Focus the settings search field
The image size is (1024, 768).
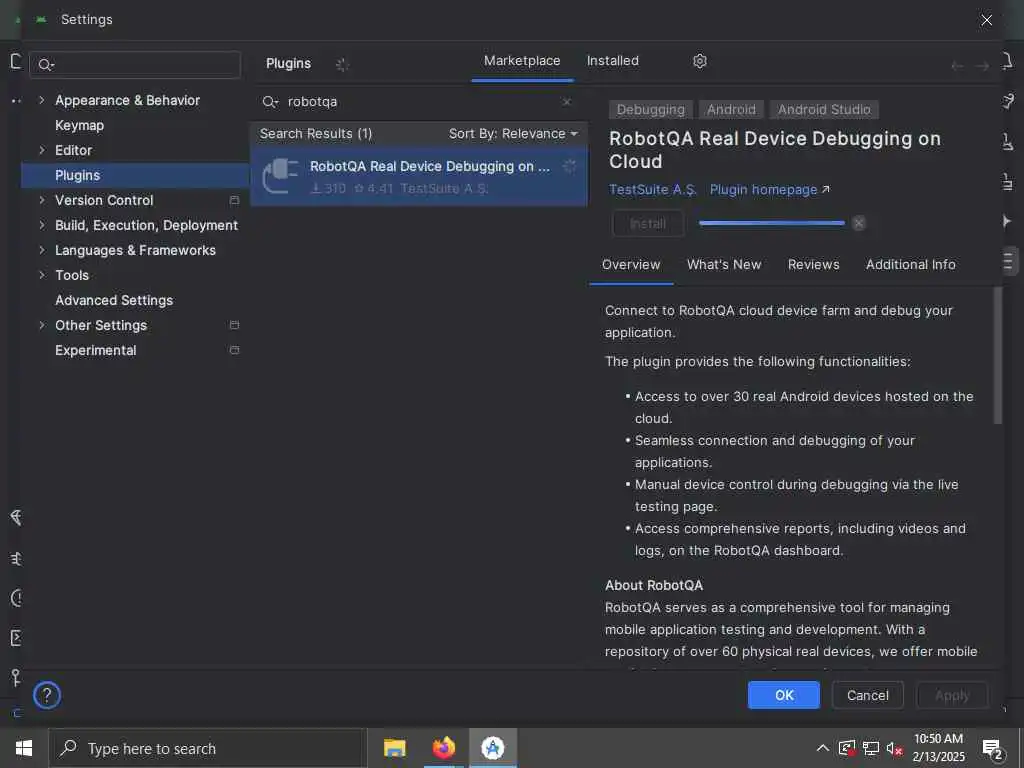click(135, 65)
